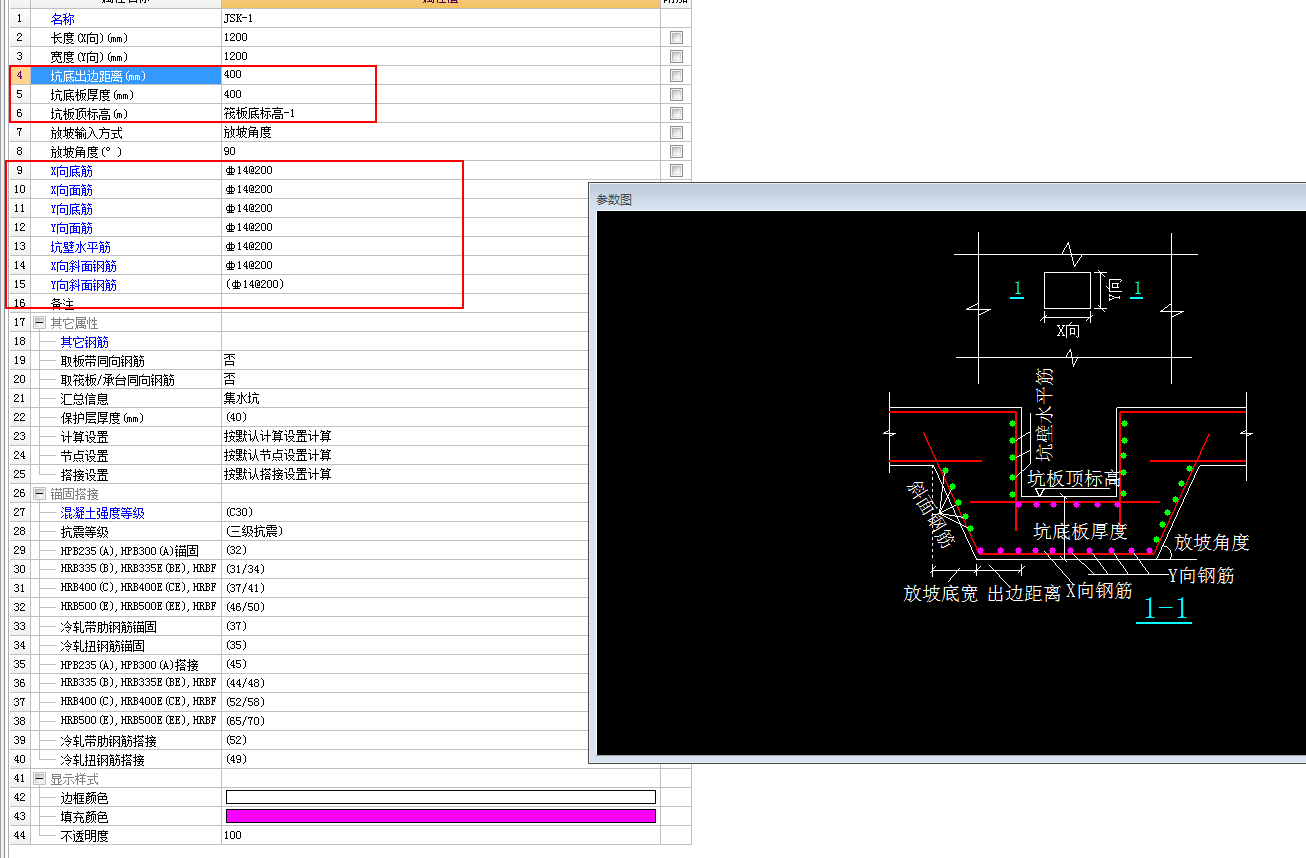1306x858 pixels.
Task: Click the 备注 property name
Action: 62,304
